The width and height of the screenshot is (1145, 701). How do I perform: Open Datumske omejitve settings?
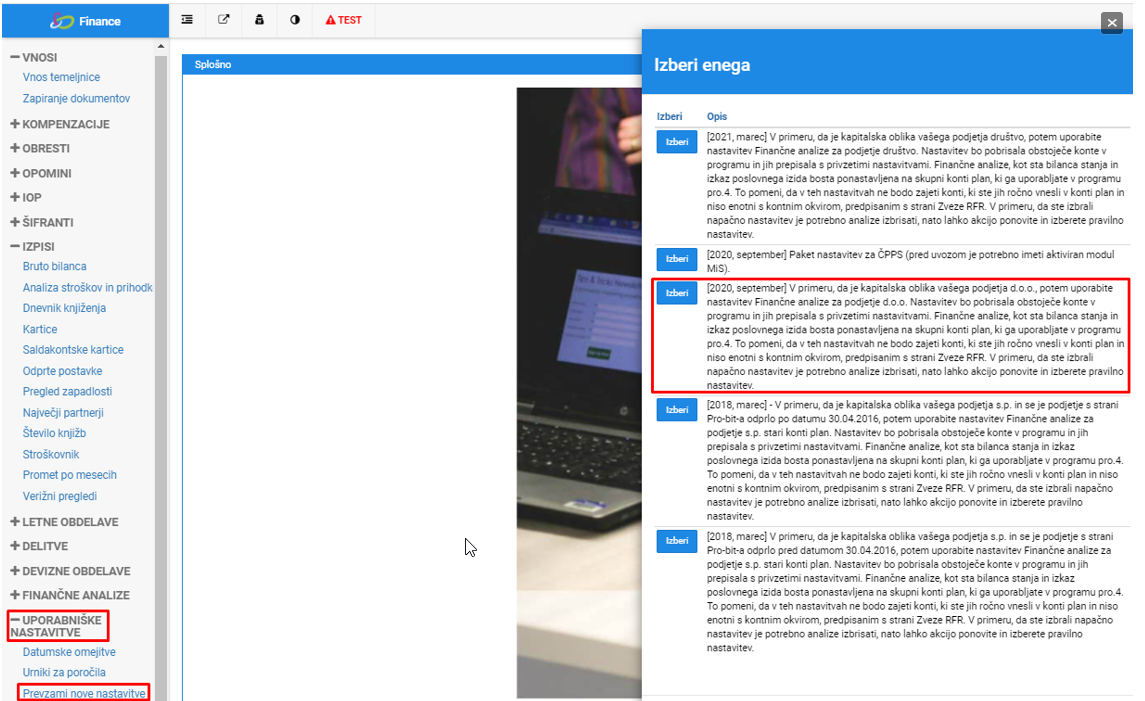point(69,651)
